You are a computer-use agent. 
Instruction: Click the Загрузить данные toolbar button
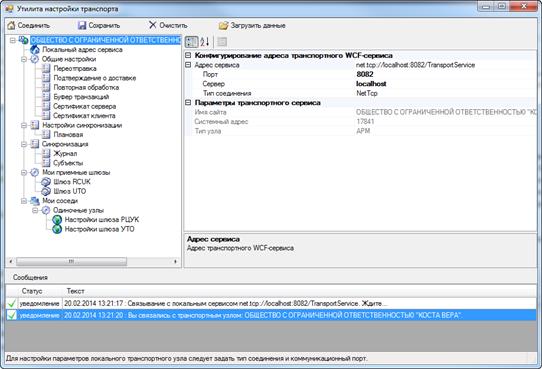[252, 25]
